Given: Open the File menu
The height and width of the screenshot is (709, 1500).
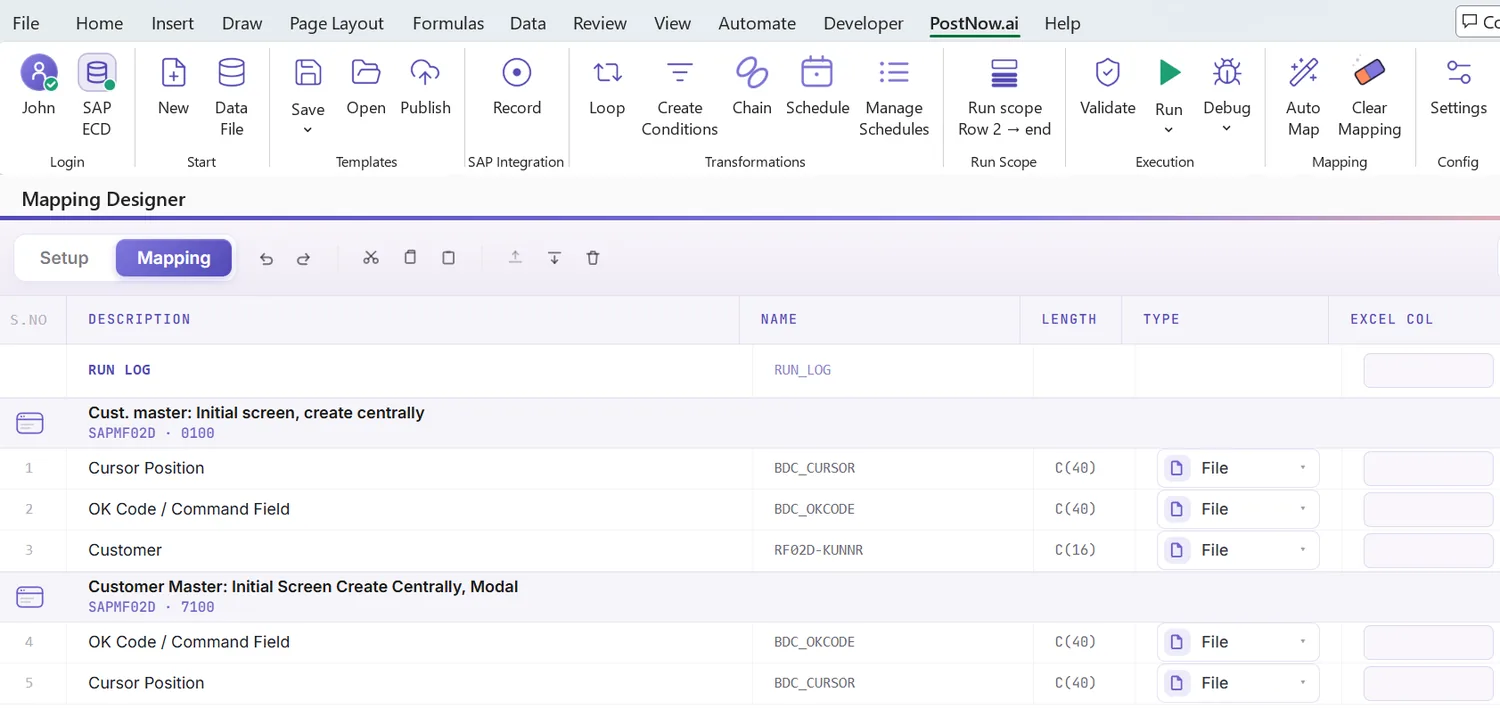Looking at the screenshot, I should (x=26, y=23).
